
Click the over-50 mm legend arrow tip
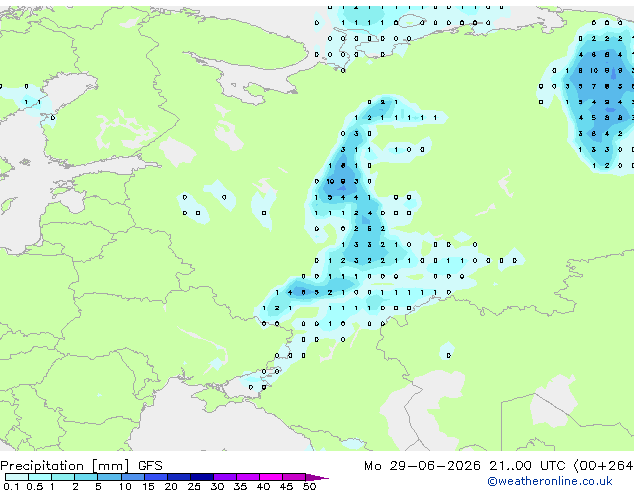point(317,477)
